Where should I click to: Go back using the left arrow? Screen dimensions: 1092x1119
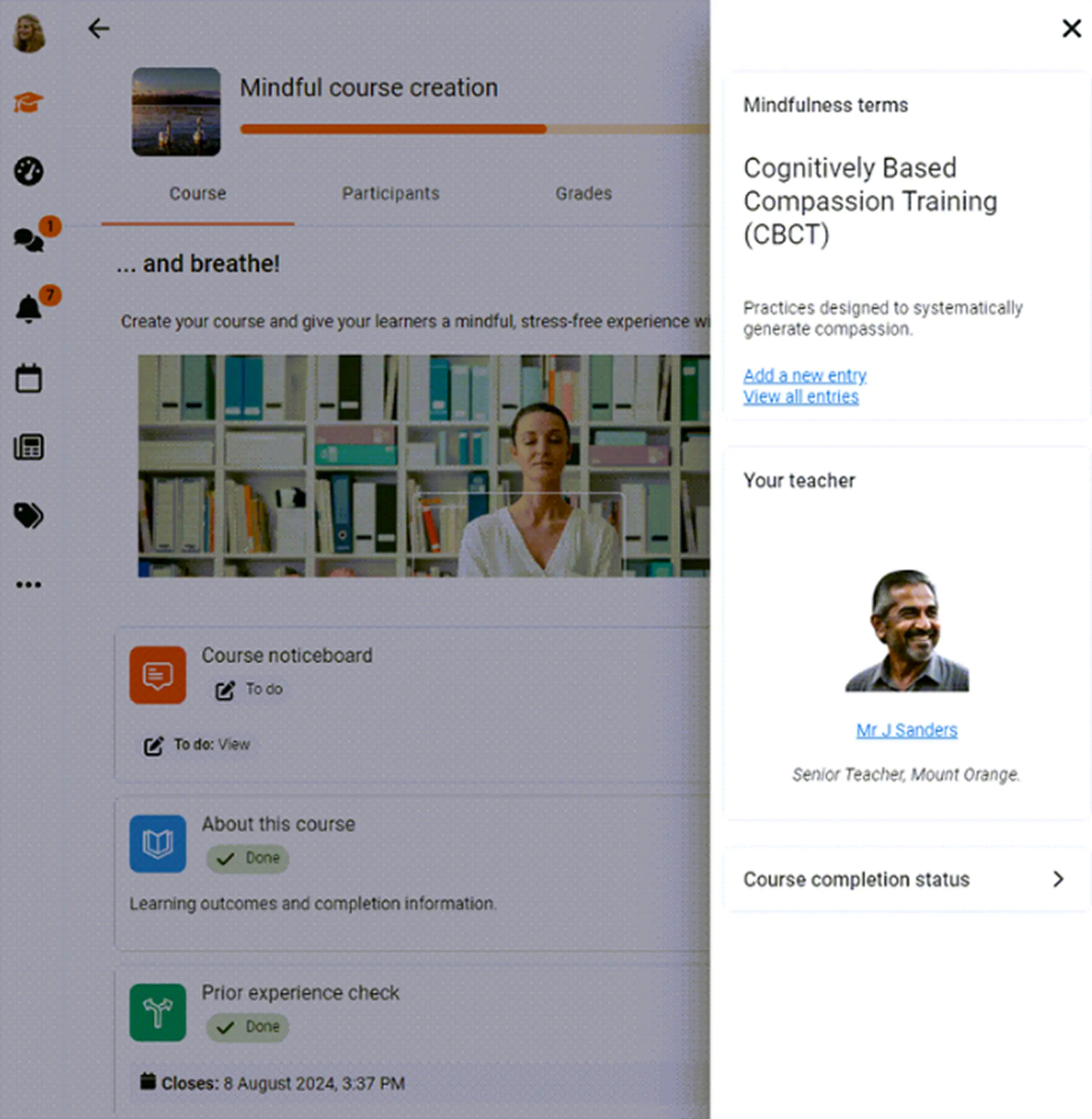pos(99,28)
